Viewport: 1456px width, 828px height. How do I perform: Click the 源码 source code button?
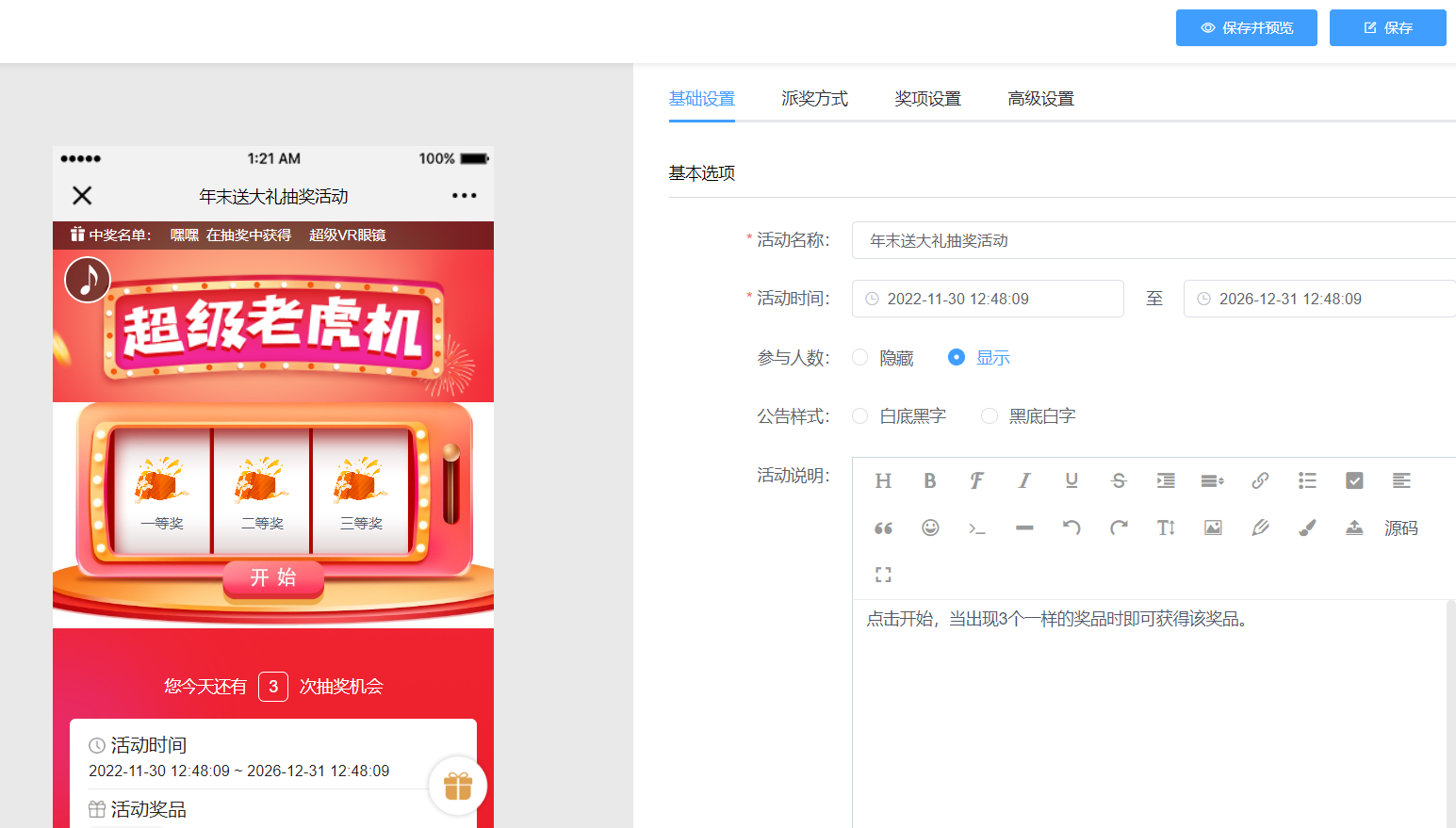coord(1401,528)
